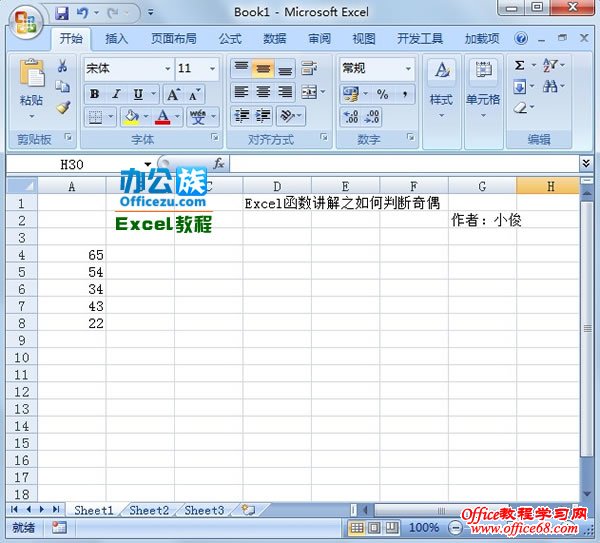Image resolution: width=600 pixels, height=543 pixels.
Task: Center text horizontally
Action: (263, 92)
